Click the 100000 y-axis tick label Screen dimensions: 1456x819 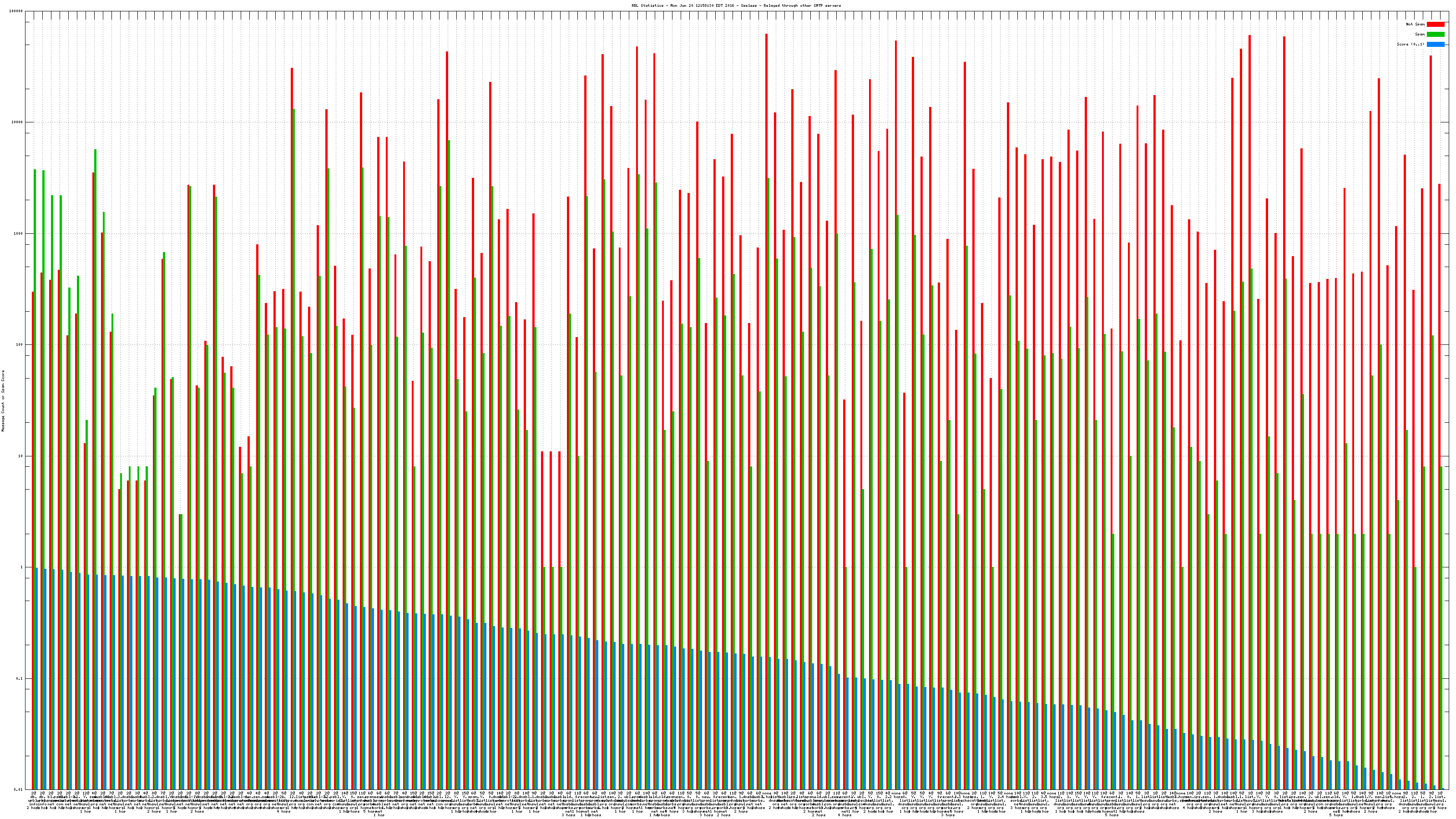click(x=16, y=11)
